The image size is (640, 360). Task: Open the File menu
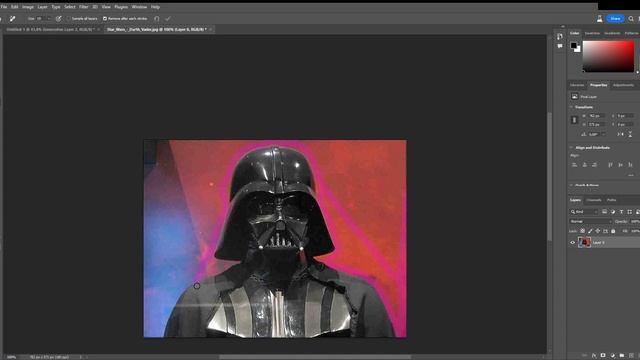(x=4, y=7)
